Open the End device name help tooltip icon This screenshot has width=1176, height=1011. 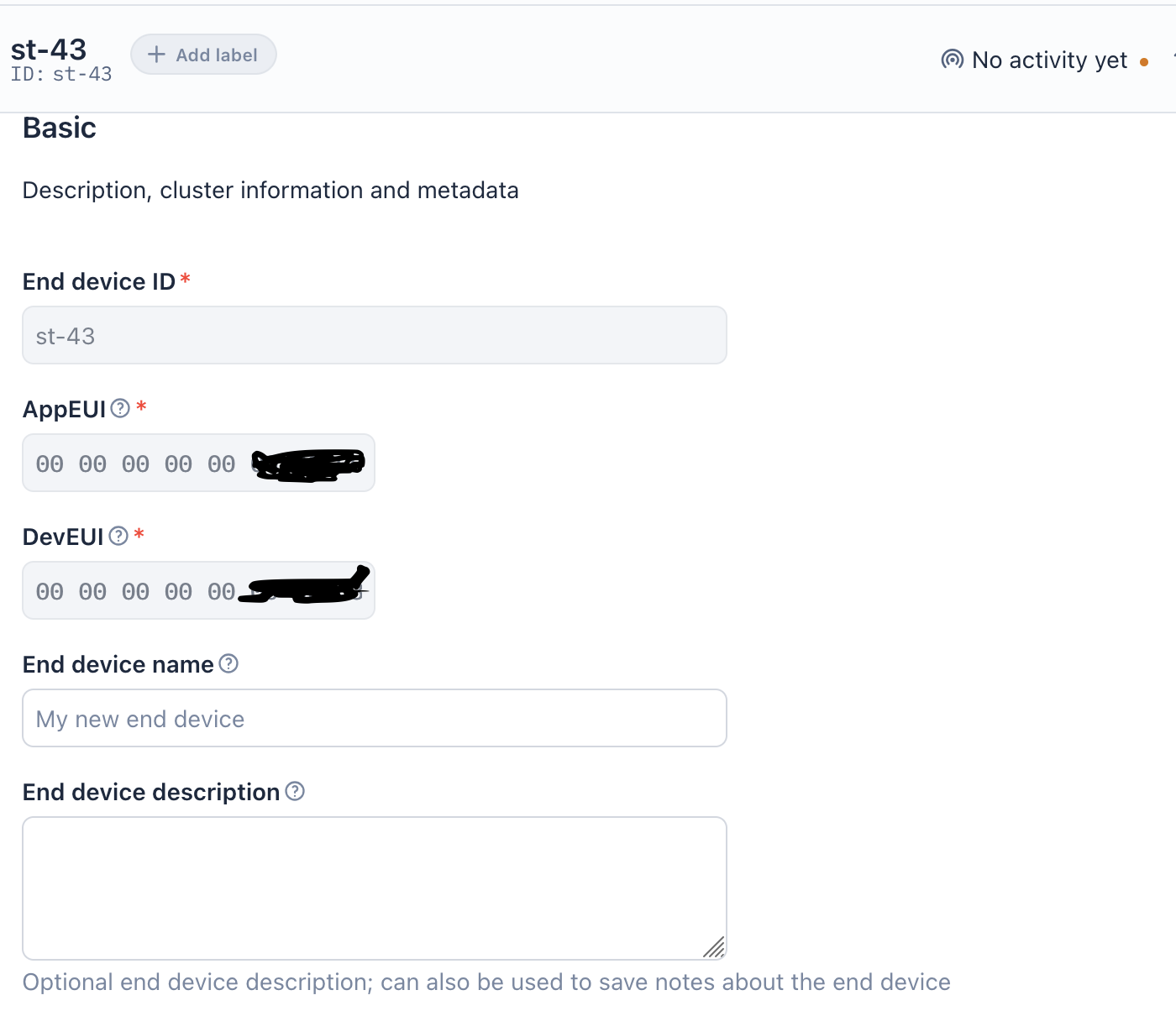[228, 664]
